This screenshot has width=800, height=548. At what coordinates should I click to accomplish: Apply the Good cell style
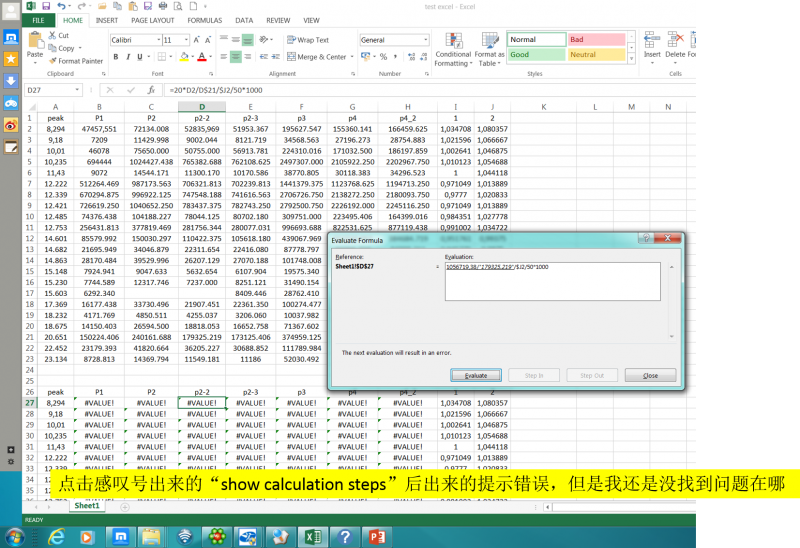(536, 55)
